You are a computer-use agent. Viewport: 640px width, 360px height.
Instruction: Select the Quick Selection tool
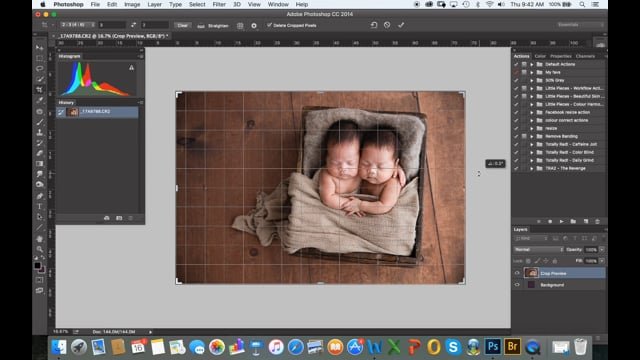(40, 79)
